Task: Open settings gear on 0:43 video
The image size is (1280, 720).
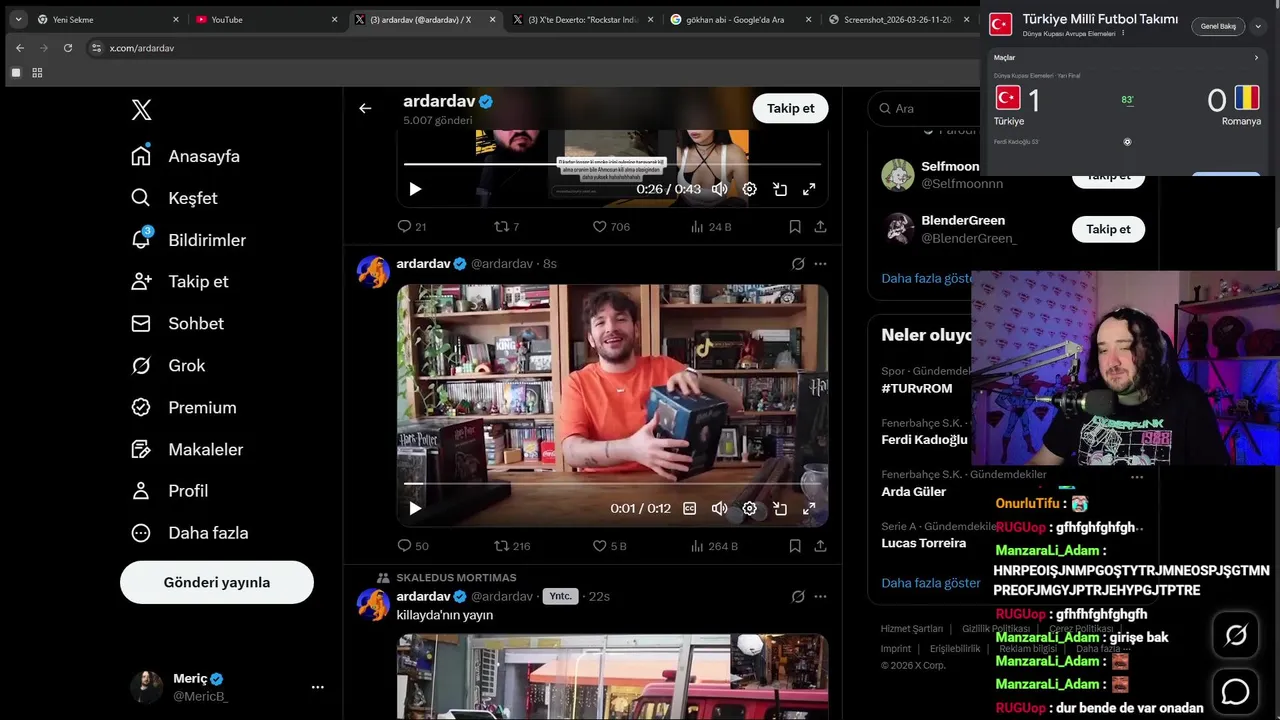Action: pyautogui.click(x=749, y=189)
